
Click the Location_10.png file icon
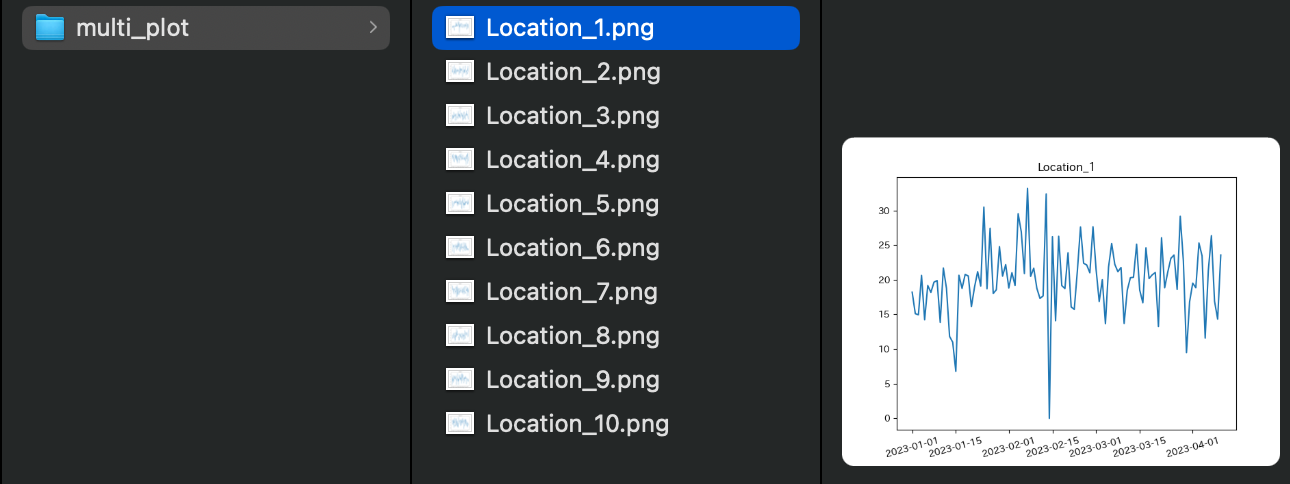click(459, 424)
